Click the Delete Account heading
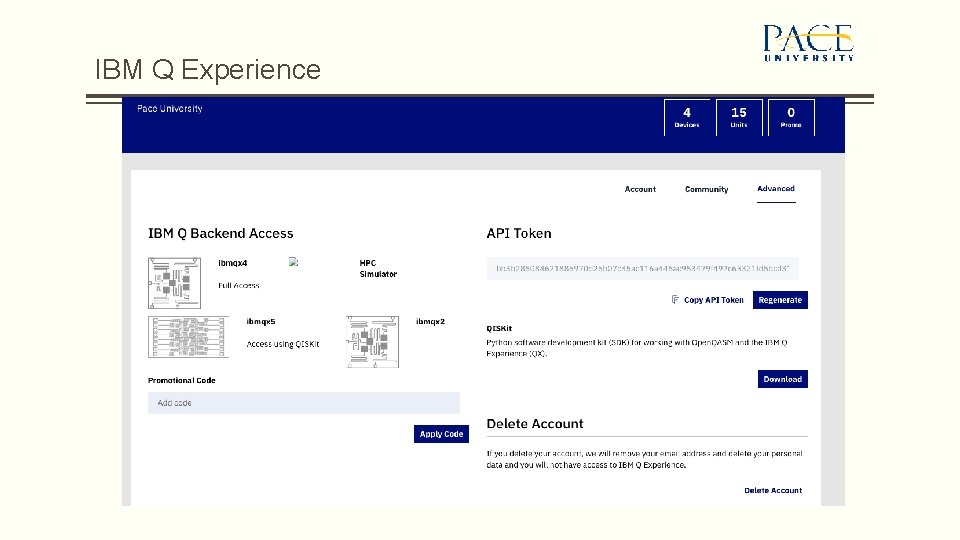Screen dimensions: 960x540 [534, 424]
